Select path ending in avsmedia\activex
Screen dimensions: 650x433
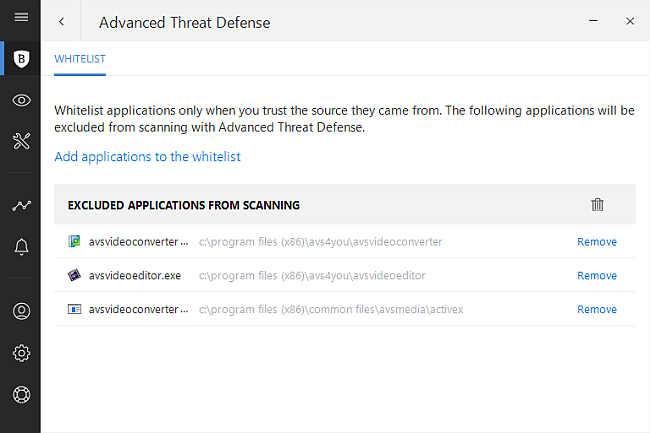(331, 310)
